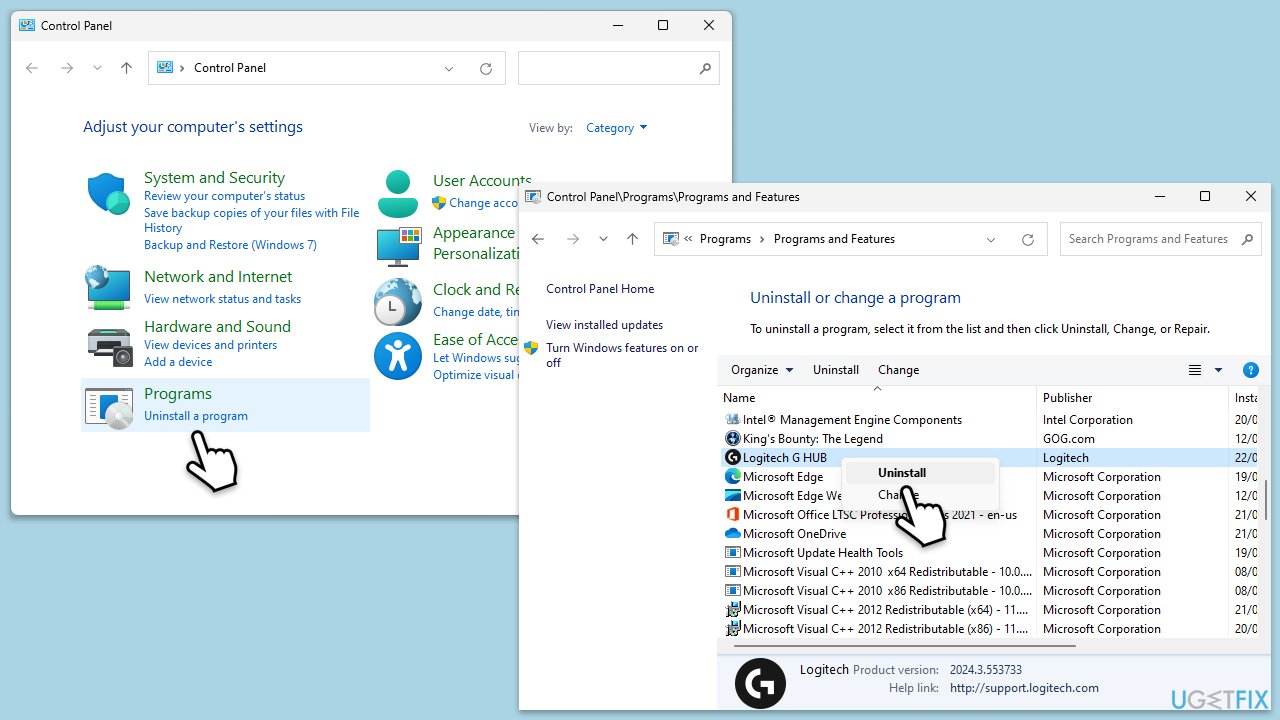Expand the Organize dropdown menu
1280x720 pixels.
[x=761, y=370]
